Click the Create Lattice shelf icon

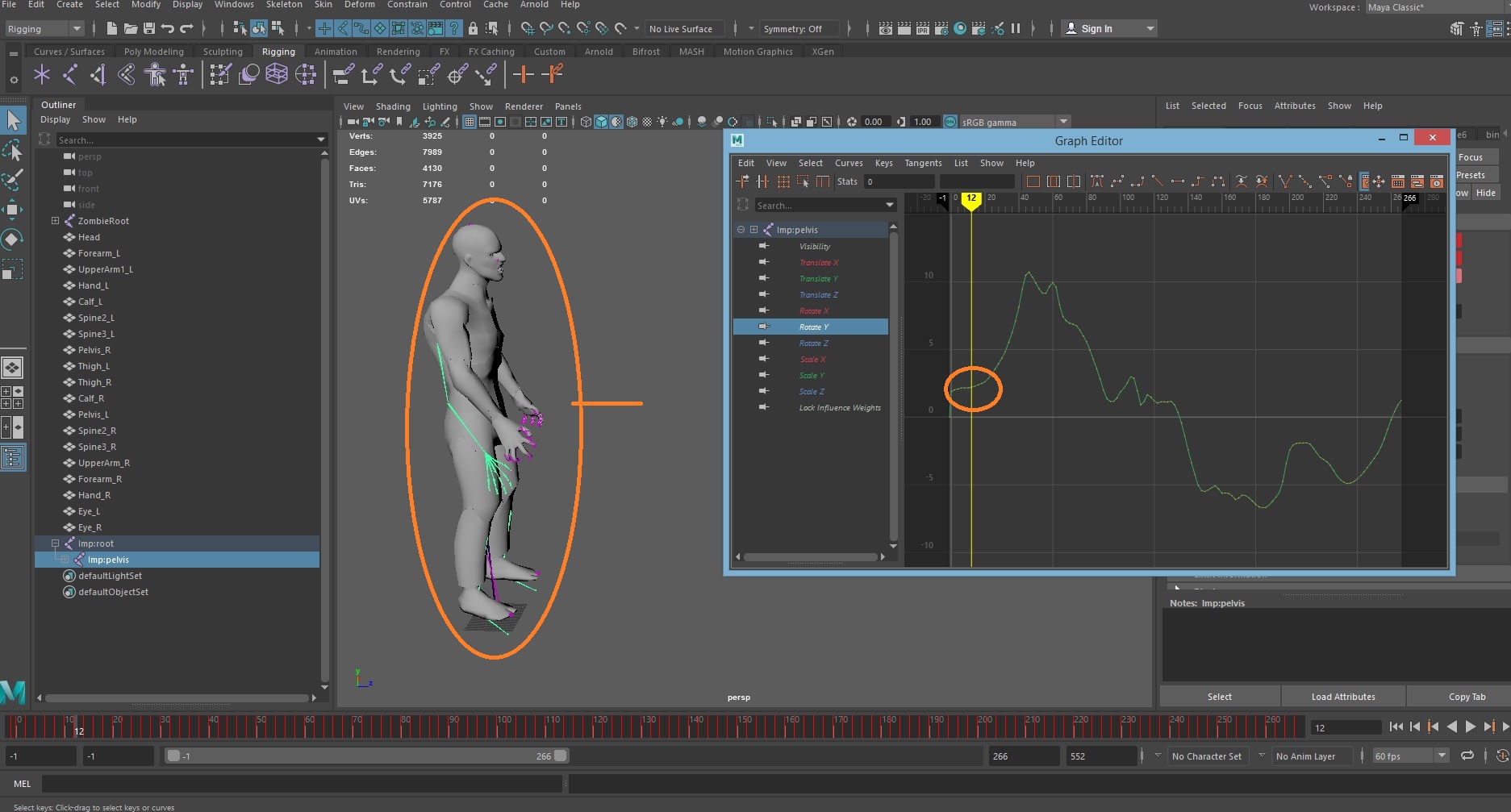[277, 75]
